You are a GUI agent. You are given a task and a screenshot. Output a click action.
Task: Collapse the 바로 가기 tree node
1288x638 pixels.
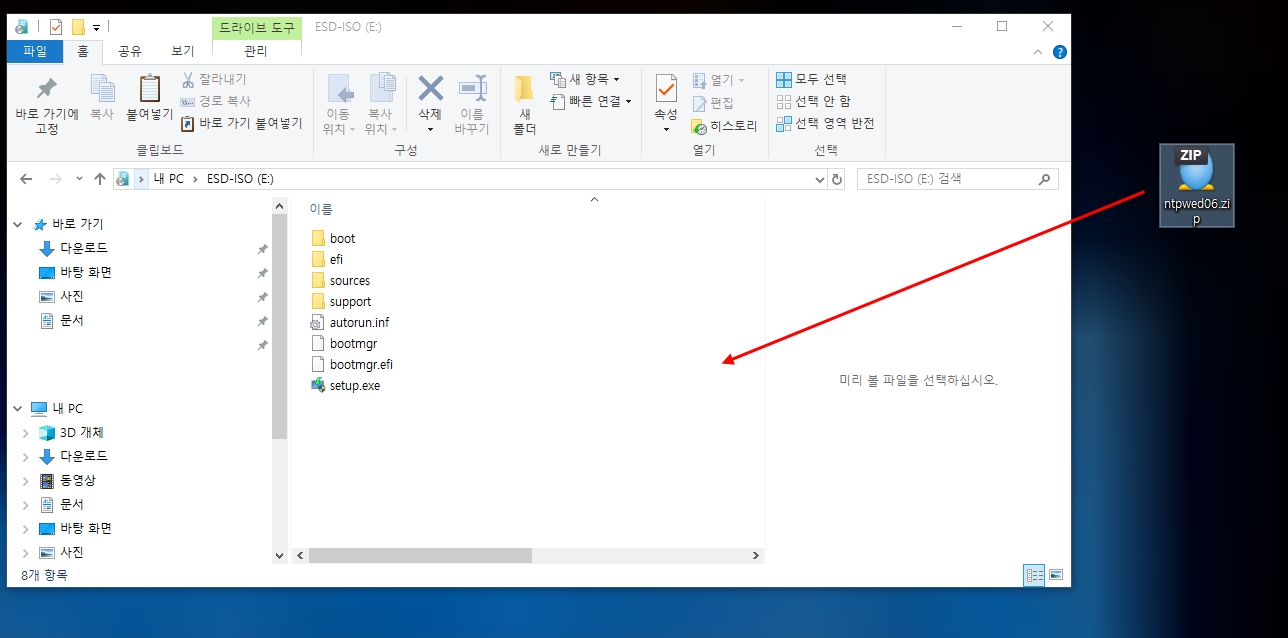[x=18, y=225]
